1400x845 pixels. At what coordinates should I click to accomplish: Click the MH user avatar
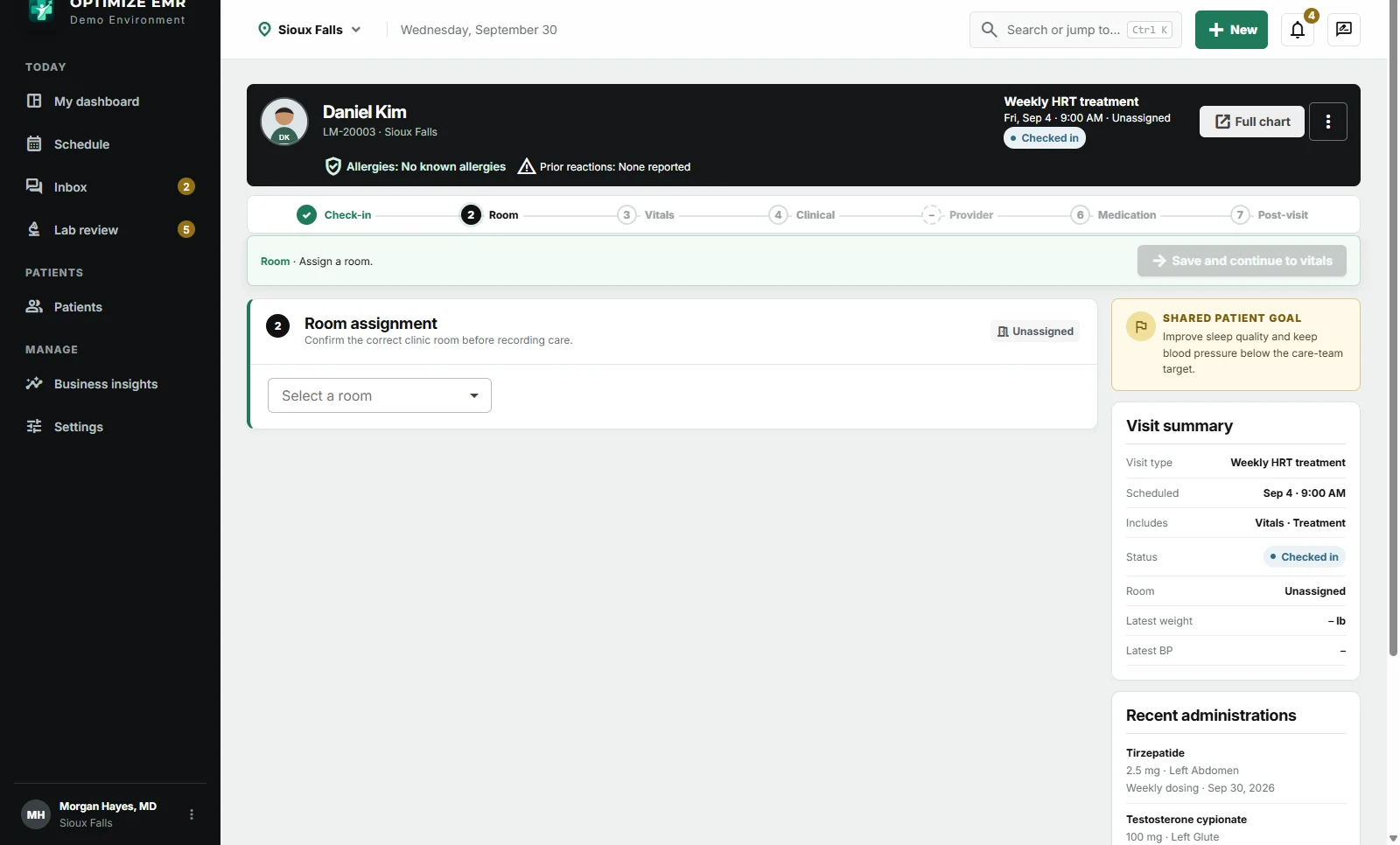[36, 814]
